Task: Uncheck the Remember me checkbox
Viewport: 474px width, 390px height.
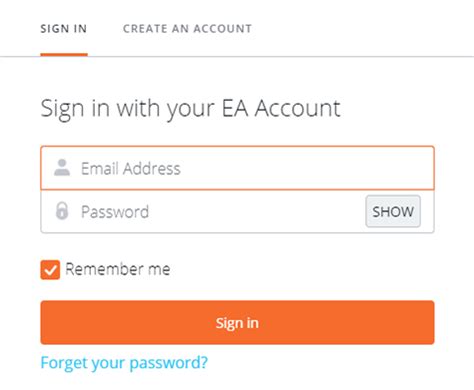Action: (50, 270)
